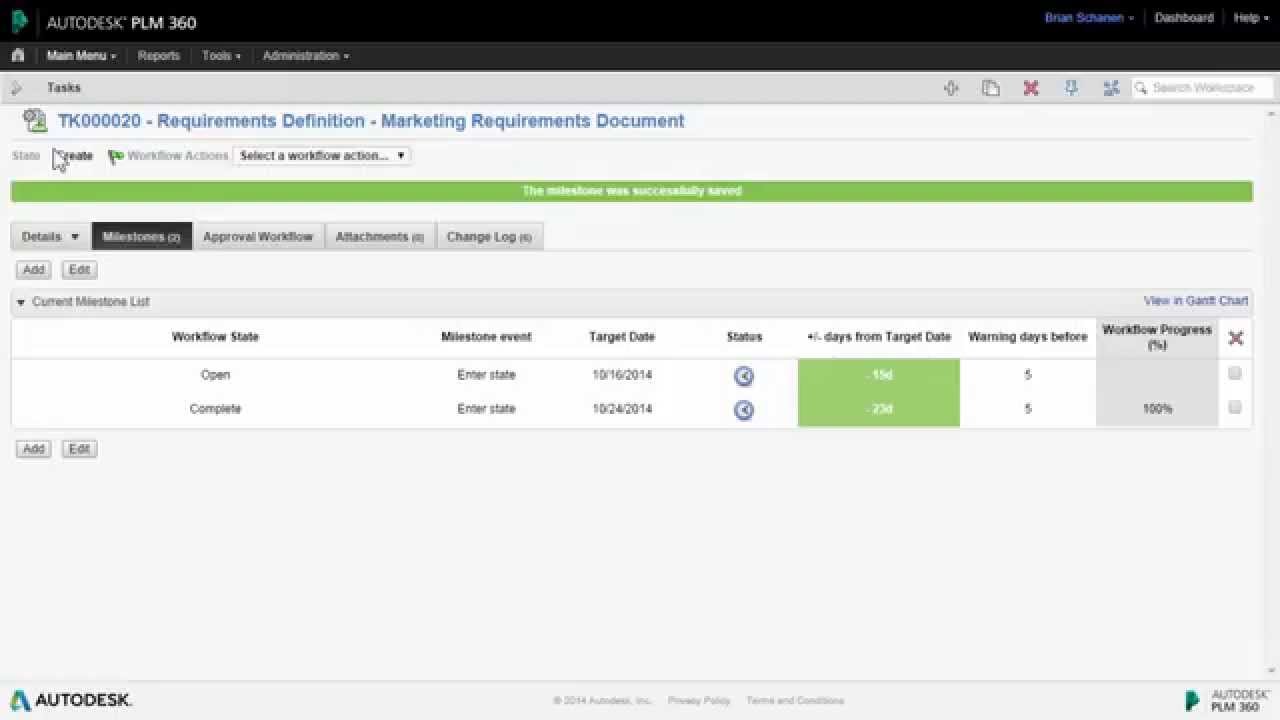Click the Open workflow state cell
This screenshot has height=720, width=1280.
tap(215, 375)
